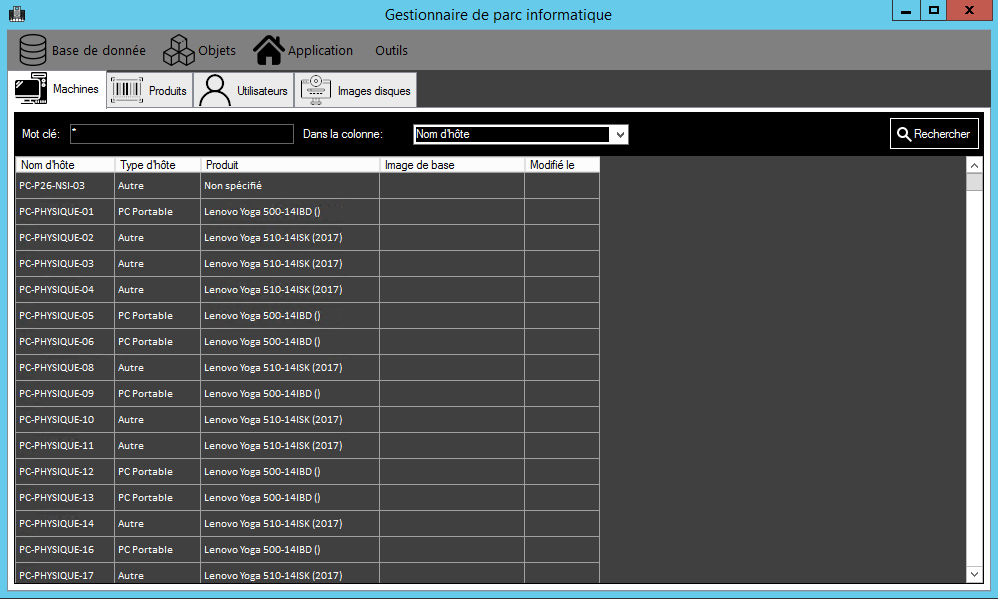
Task: Click the Objets cubes icon
Action: point(179,50)
